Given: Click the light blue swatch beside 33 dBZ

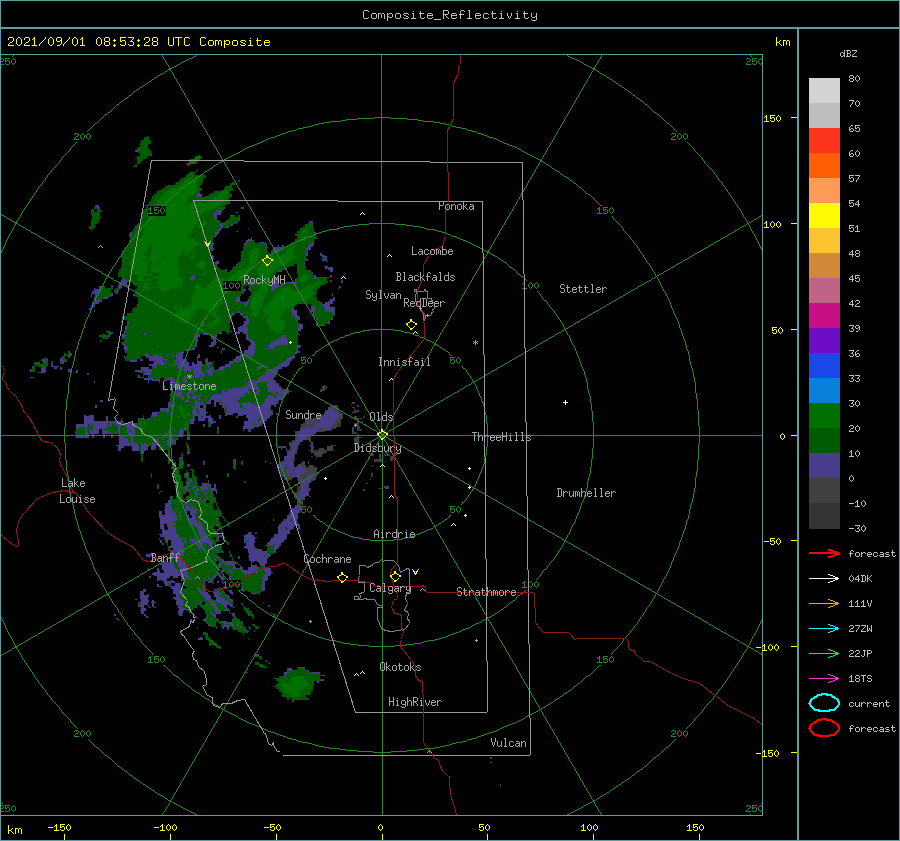Looking at the screenshot, I should pyautogui.click(x=824, y=390).
